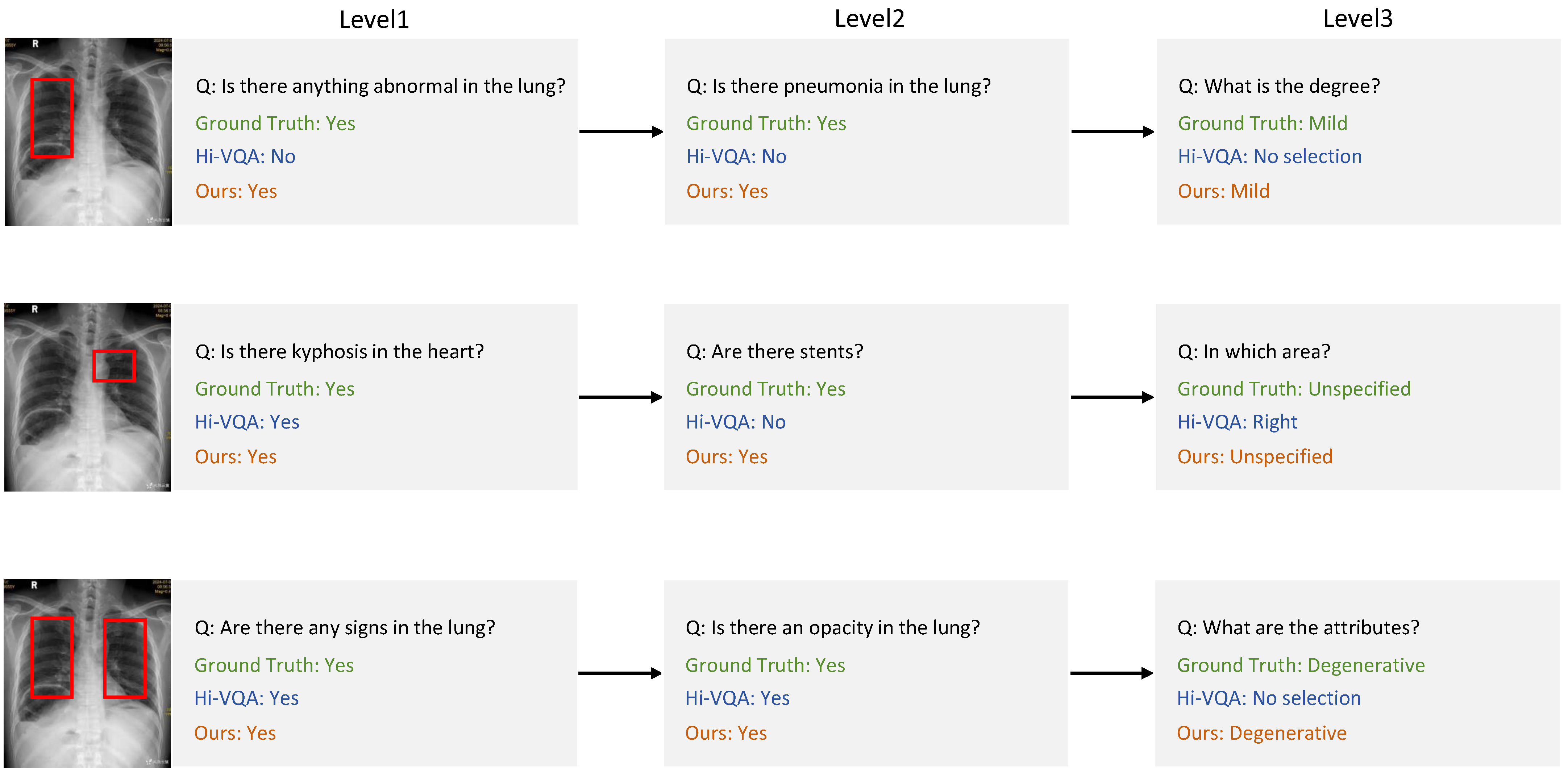
Task: Click the 'Ground Truth: Unspecified' label
Action: pos(1293,389)
